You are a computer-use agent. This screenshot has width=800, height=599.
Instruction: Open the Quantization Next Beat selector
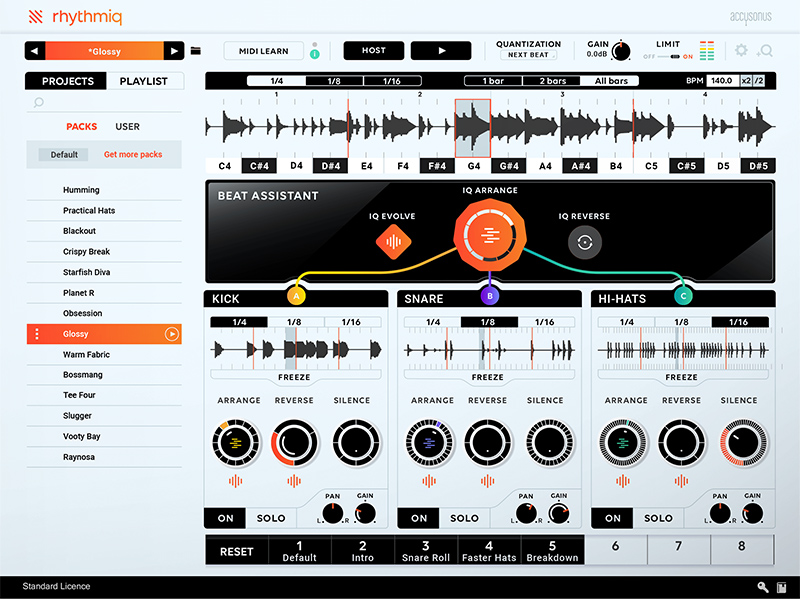pos(528,56)
